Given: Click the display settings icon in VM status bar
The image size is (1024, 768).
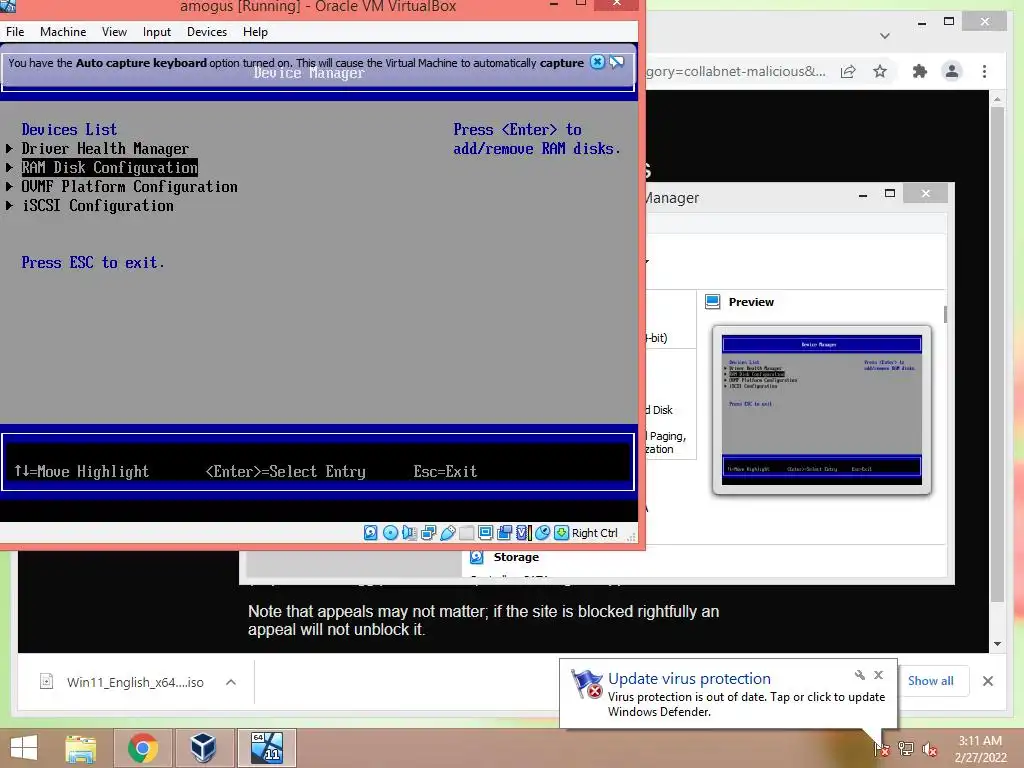Looking at the screenshot, I should pos(485,533).
